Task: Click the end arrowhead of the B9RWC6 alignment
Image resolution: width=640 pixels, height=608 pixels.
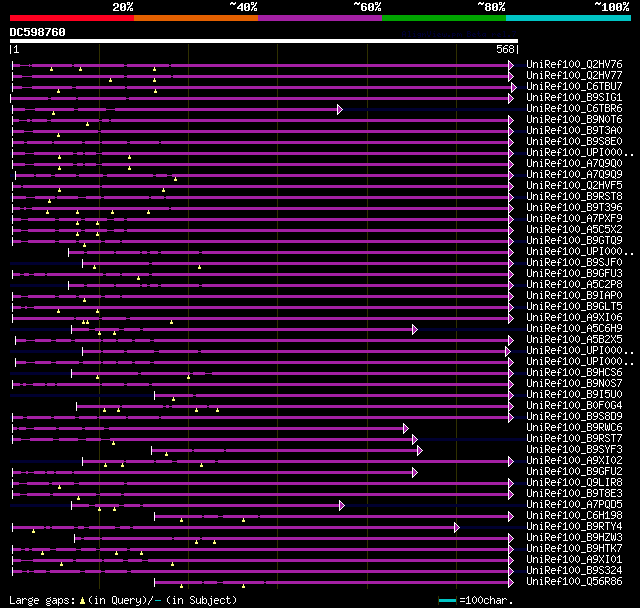Action: click(x=406, y=428)
